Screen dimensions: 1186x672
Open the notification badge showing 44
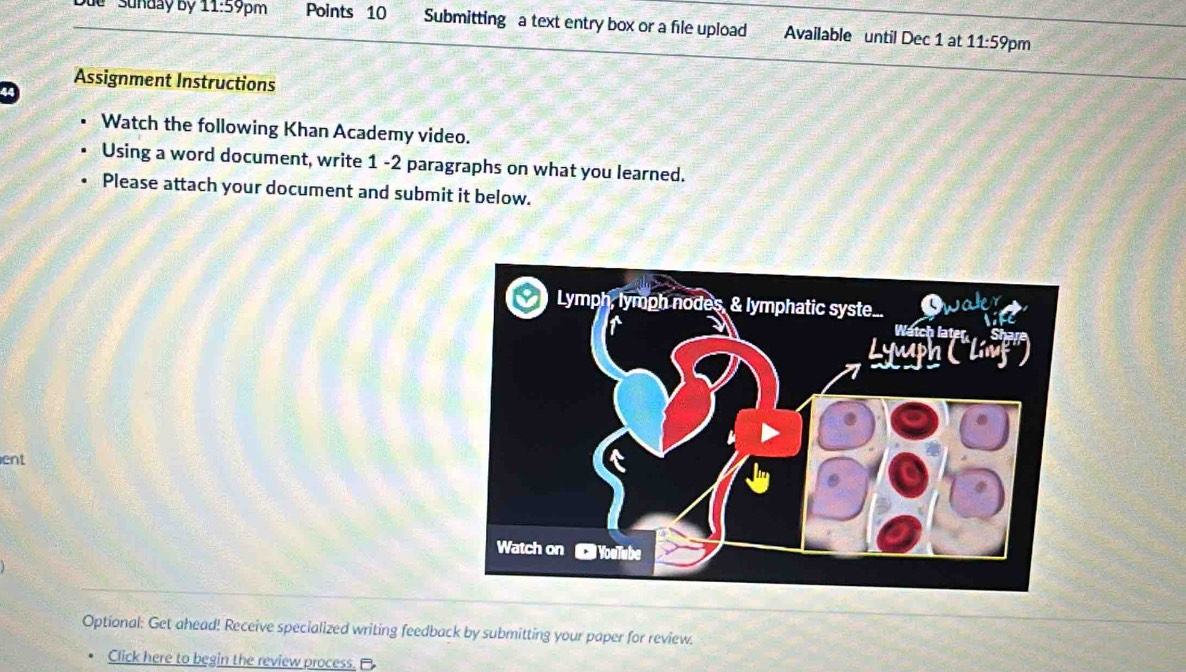pos(8,92)
